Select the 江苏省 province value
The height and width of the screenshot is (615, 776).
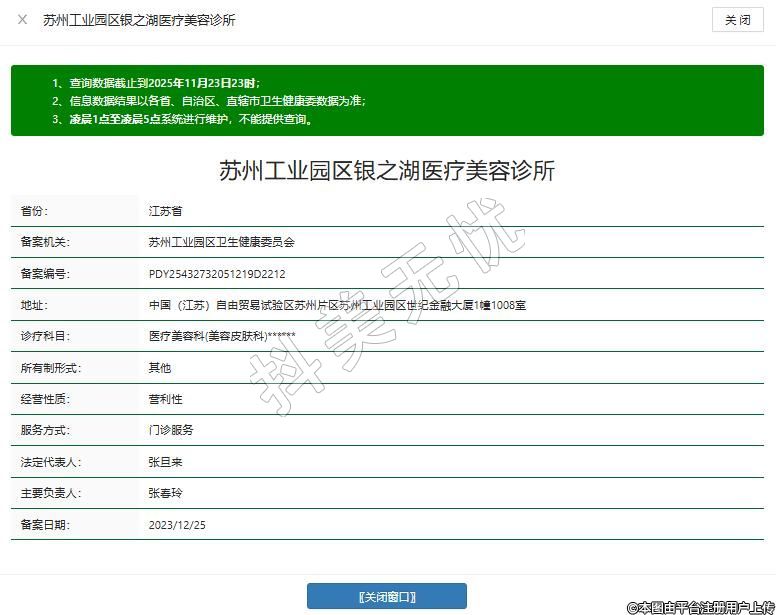165,211
